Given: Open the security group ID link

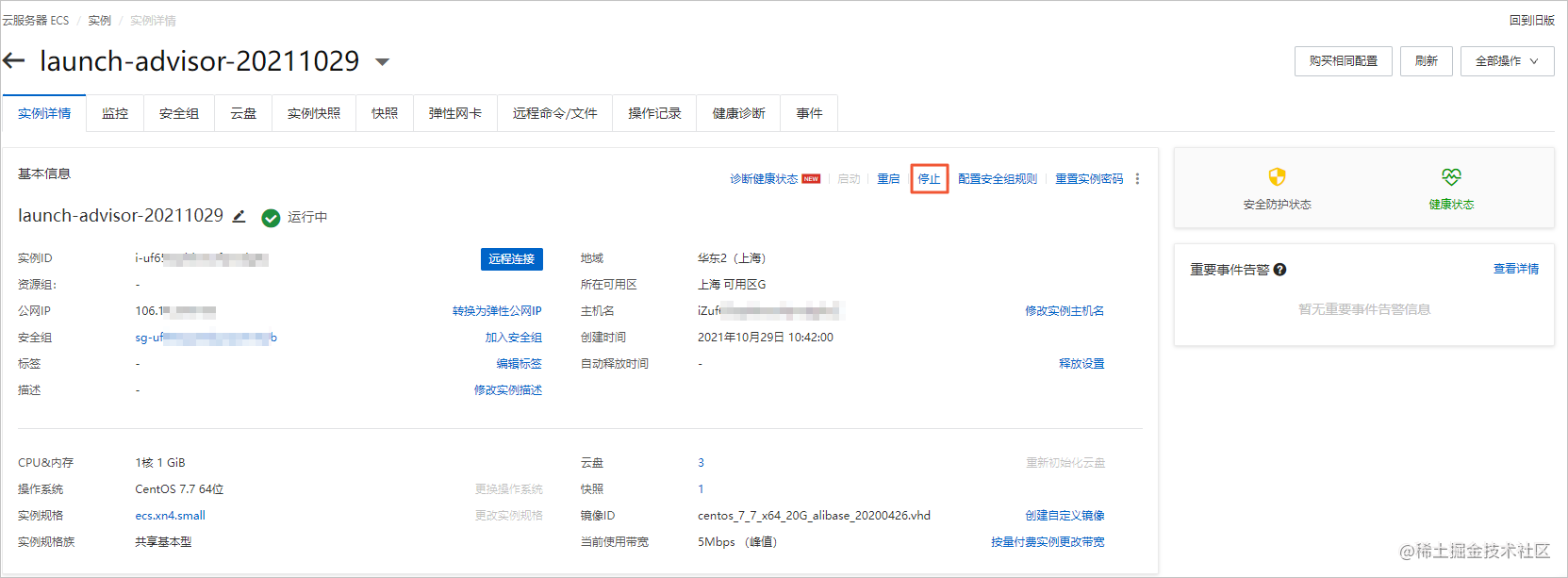Looking at the screenshot, I should click(x=206, y=338).
